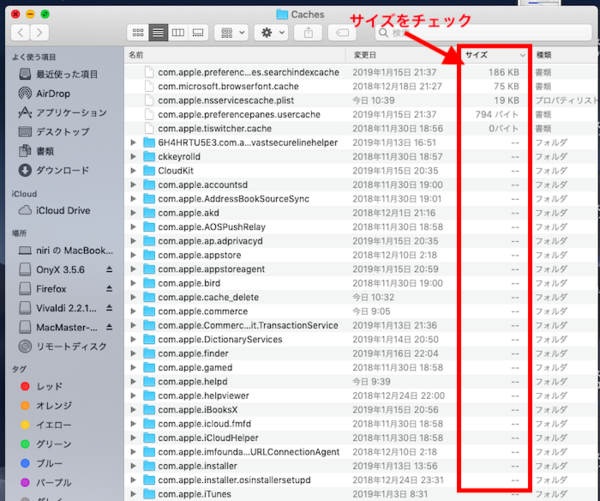Expand the com.apple.finder folder
600x501 pixels.
(x=133, y=353)
